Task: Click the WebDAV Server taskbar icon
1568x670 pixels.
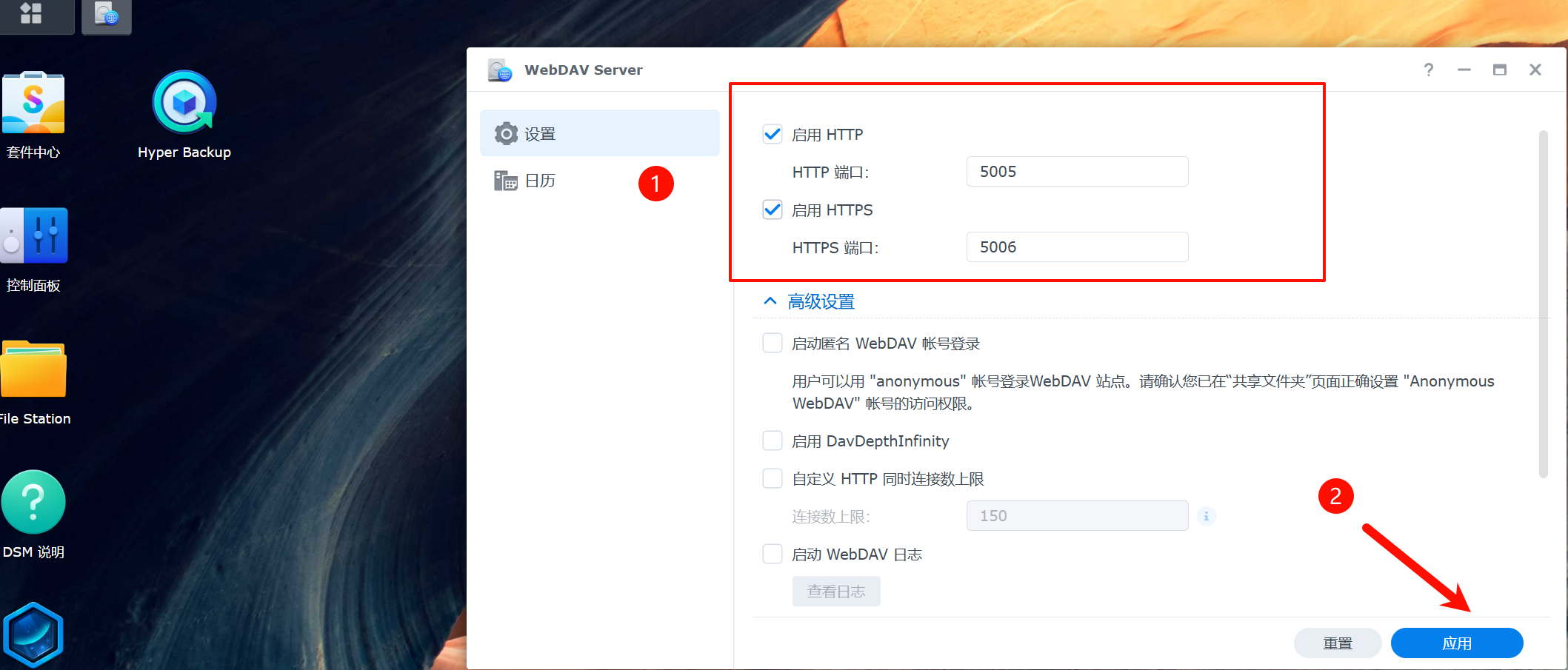Action: coord(107,15)
